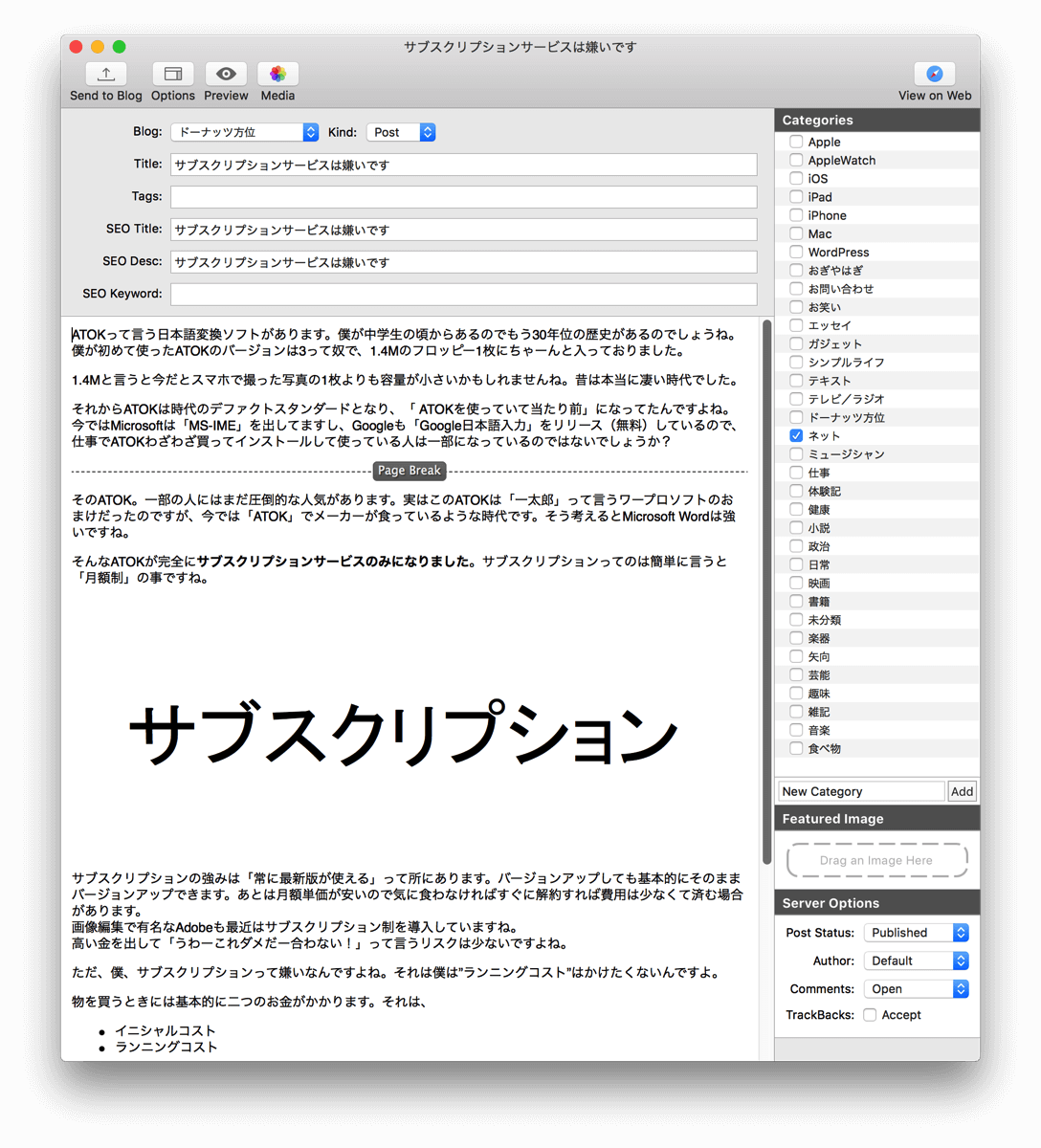This screenshot has height=1148, width=1041.
Task: Check the 芸能 category
Action: coord(796,674)
